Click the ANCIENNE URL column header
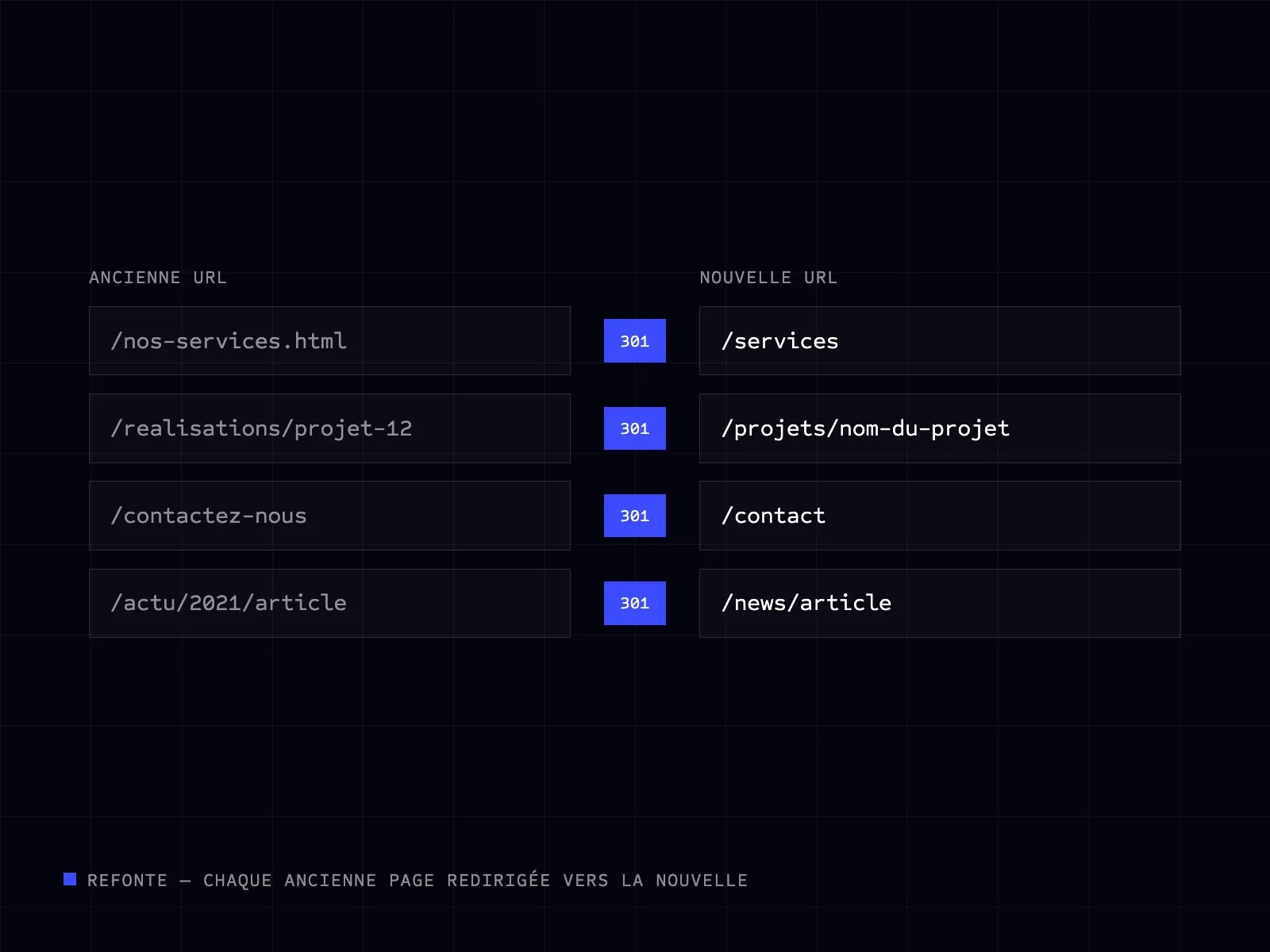Viewport: 1270px width, 952px height. tap(158, 278)
